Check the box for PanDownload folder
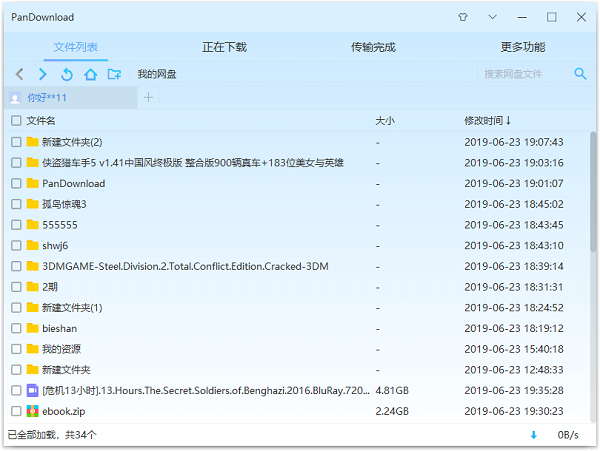Image resolution: width=600 pixels, height=451 pixels. [x=16, y=183]
